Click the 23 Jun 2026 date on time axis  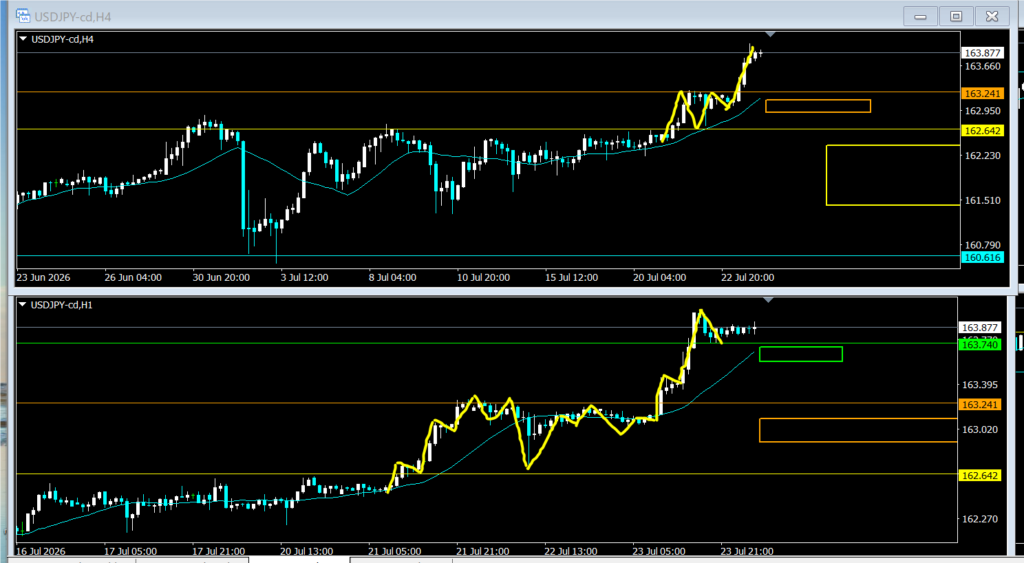[43, 277]
